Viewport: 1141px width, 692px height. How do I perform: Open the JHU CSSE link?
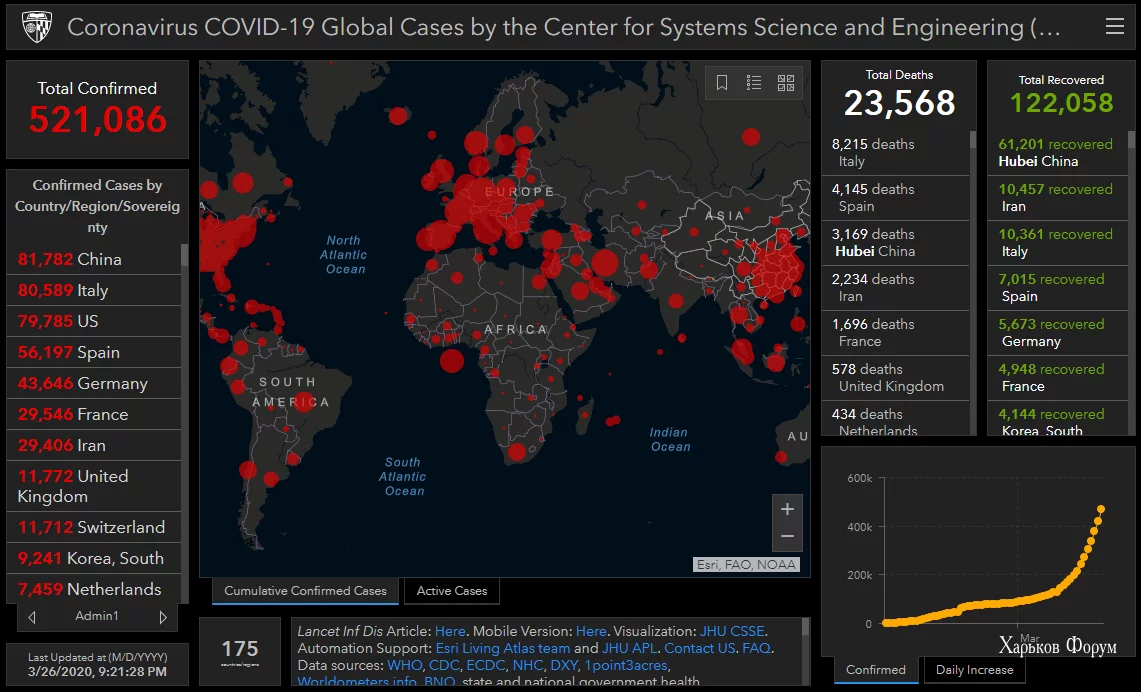(732, 631)
